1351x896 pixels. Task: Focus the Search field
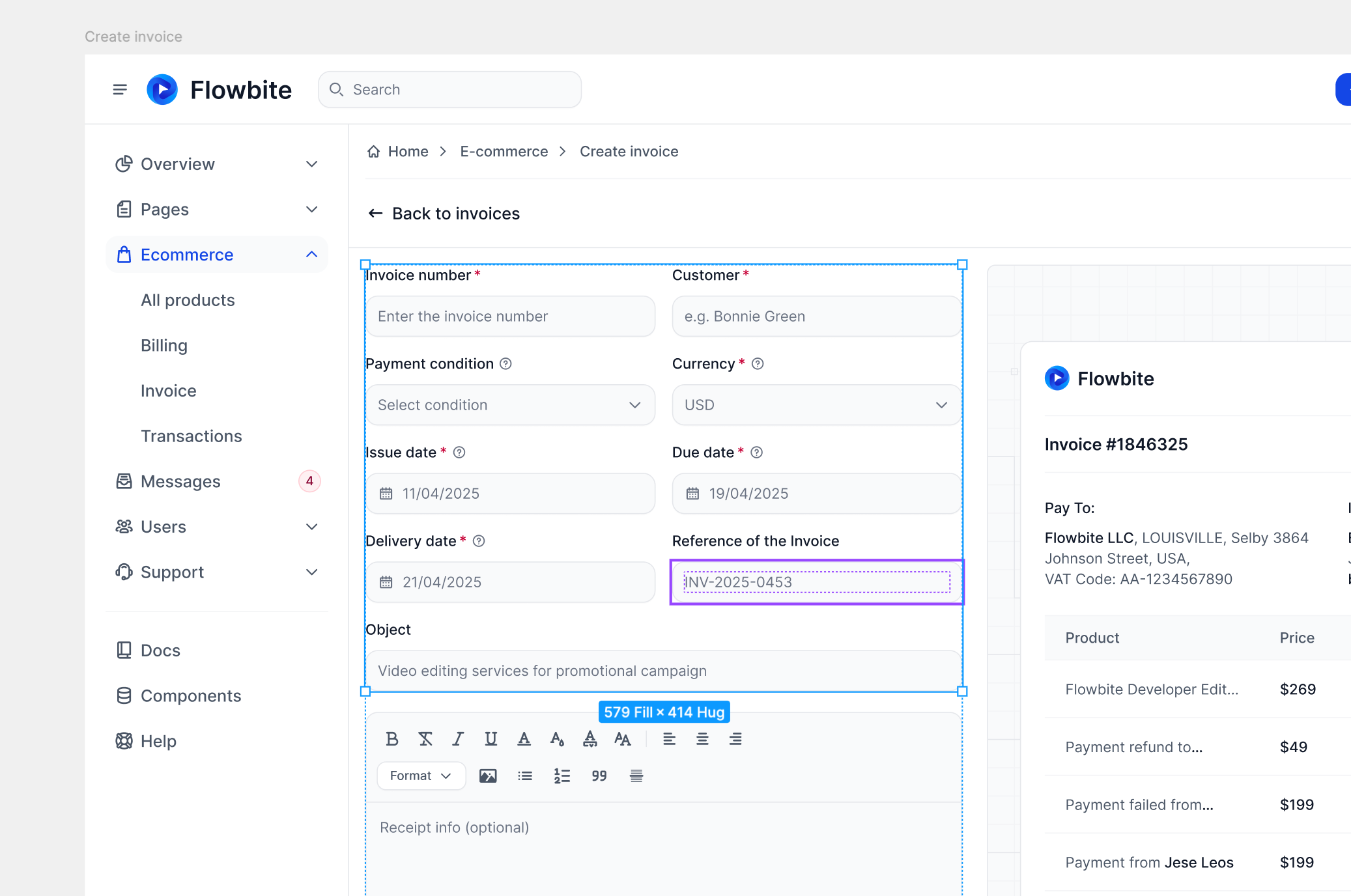pos(449,89)
